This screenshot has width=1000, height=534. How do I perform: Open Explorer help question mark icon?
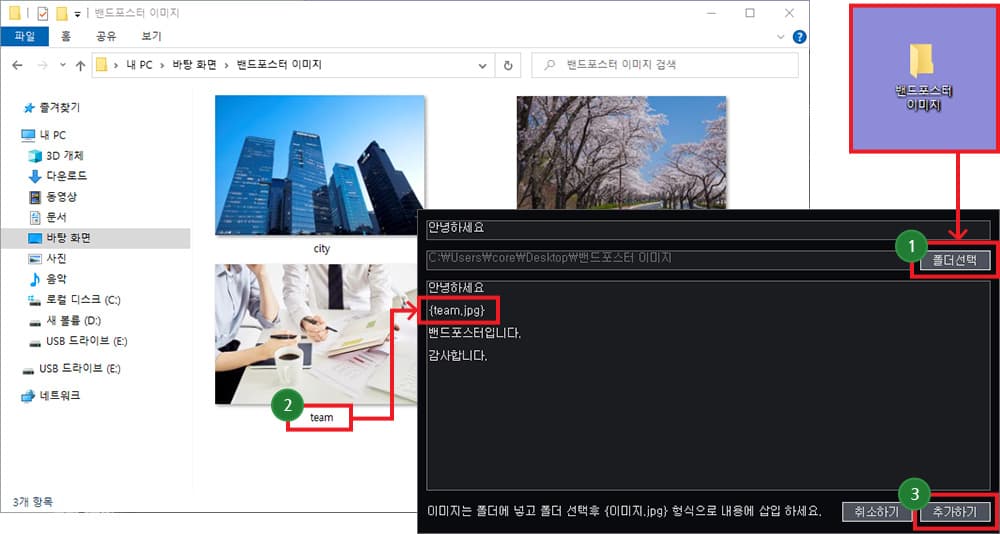click(x=799, y=36)
